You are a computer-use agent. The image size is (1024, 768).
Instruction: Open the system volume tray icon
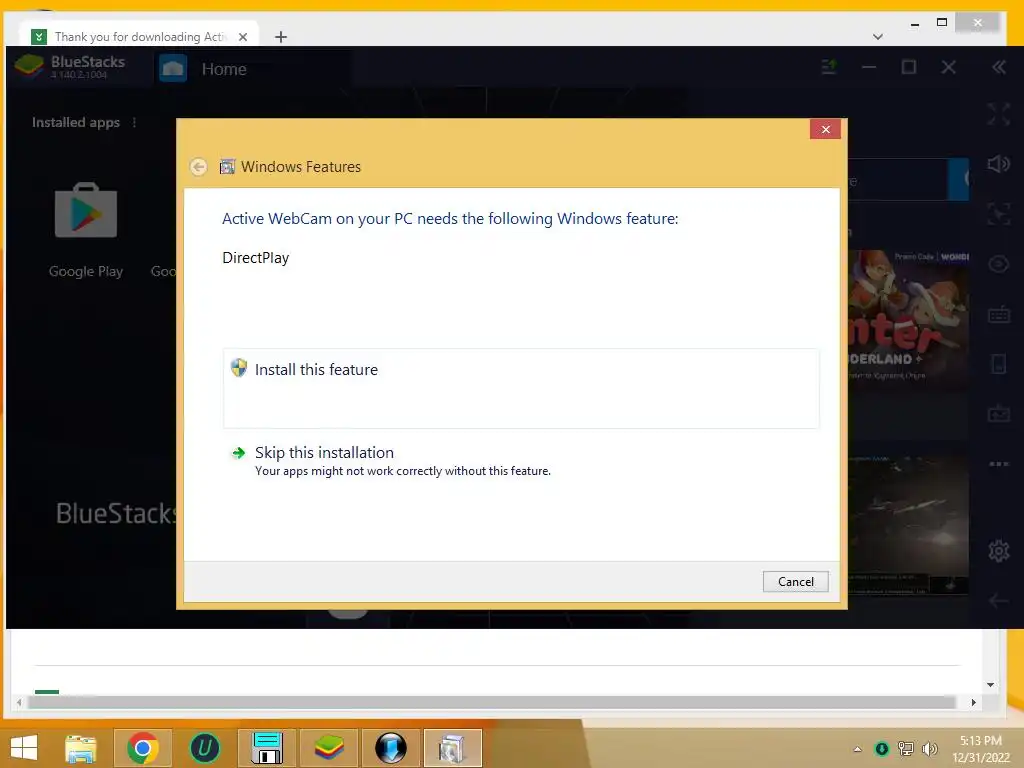click(x=929, y=748)
